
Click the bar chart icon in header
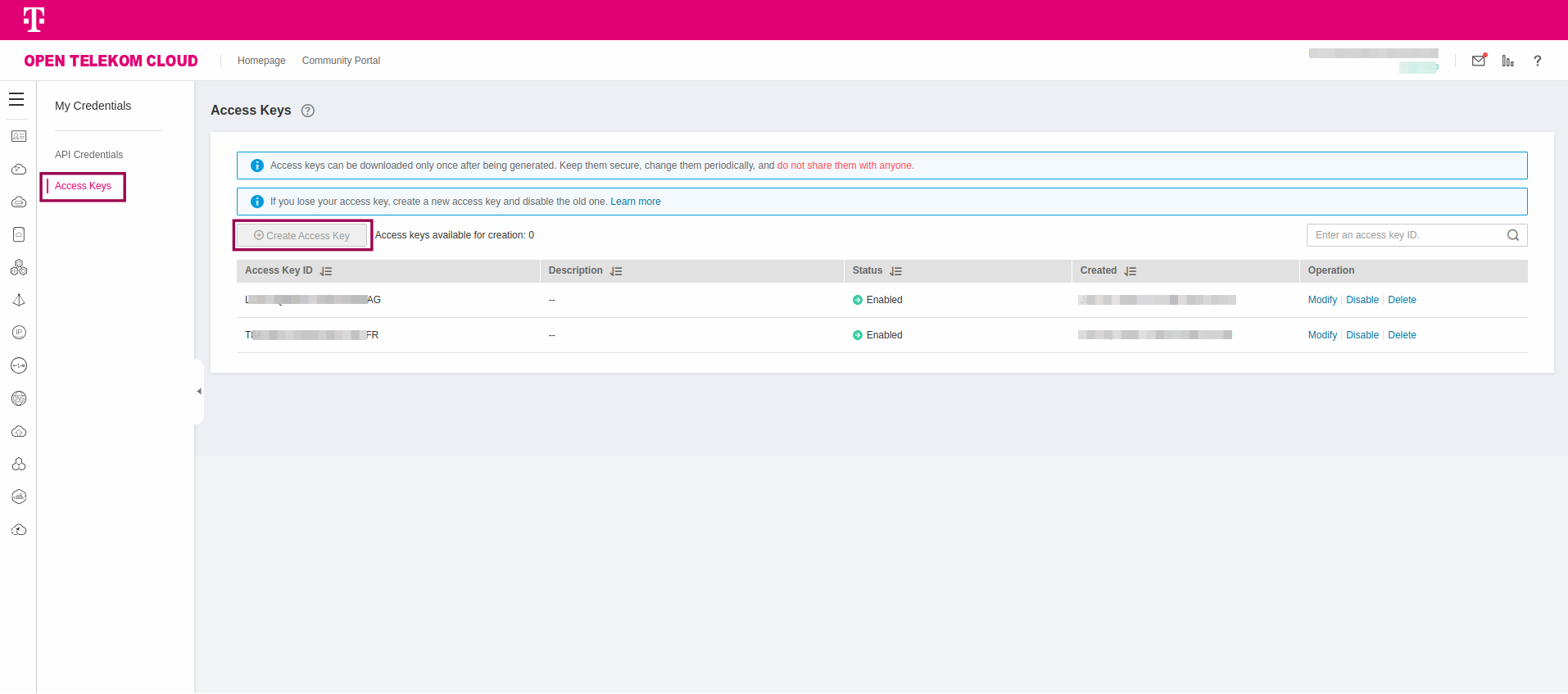coord(1507,61)
